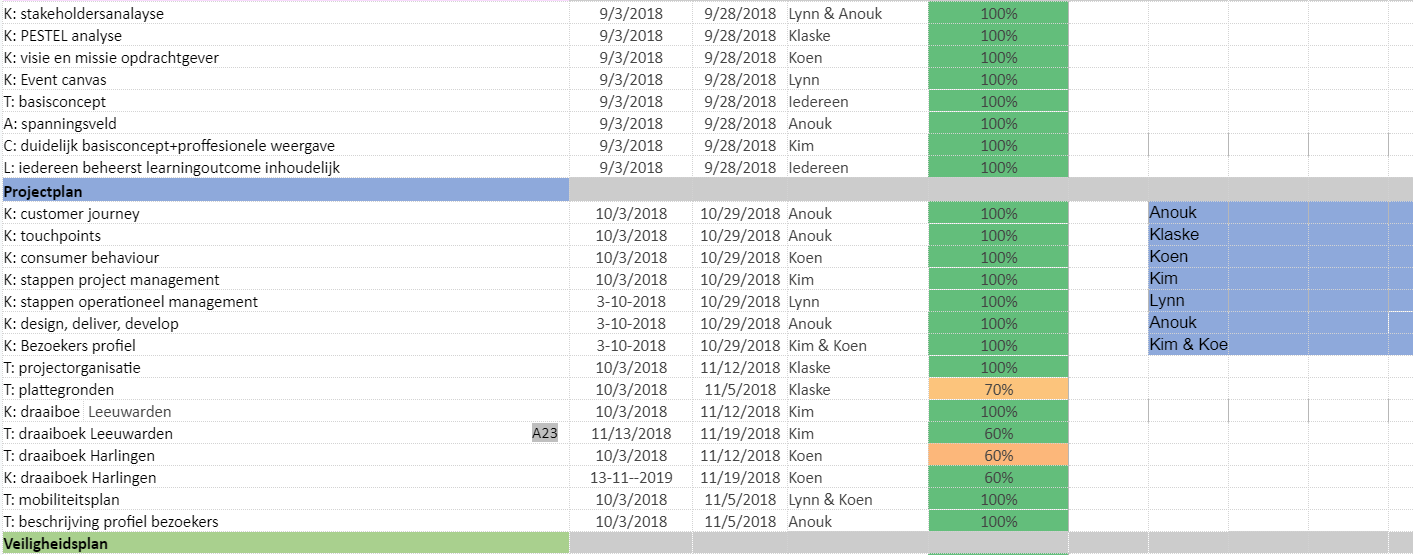
Task: Click the orange 70% progress cell
Action: pyautogui.click(x=998, y=390)
